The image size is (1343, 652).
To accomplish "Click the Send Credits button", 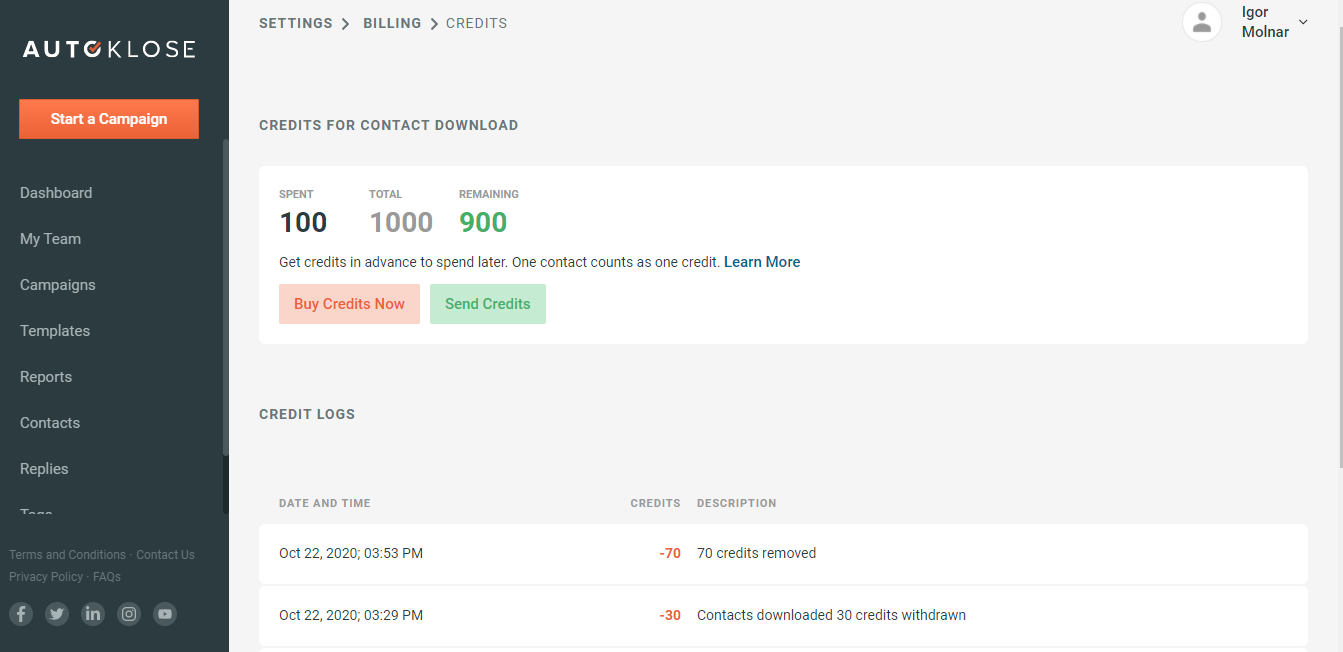I will (x=488, y=304).
